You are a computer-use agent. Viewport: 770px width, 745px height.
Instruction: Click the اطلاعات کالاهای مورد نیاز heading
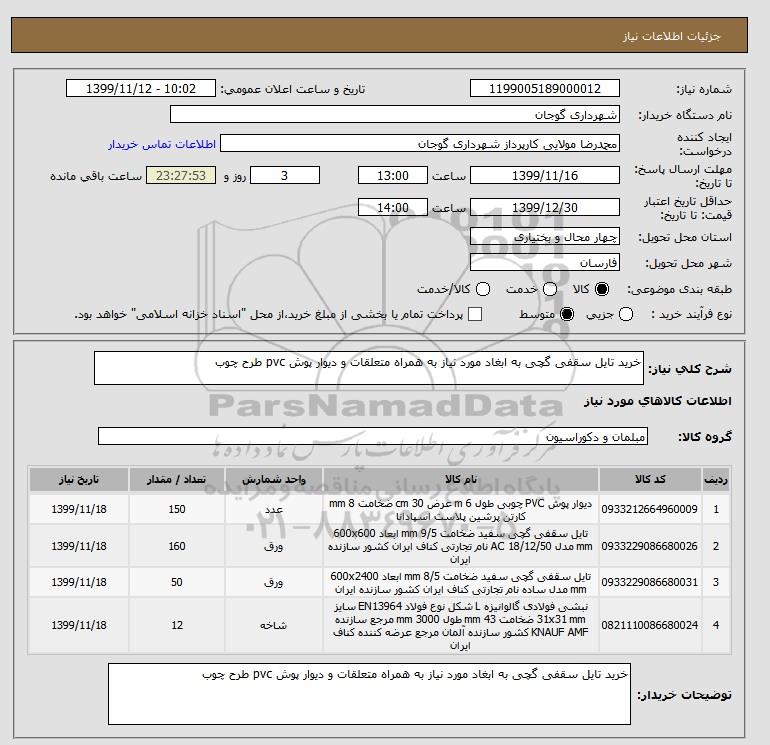658,401
